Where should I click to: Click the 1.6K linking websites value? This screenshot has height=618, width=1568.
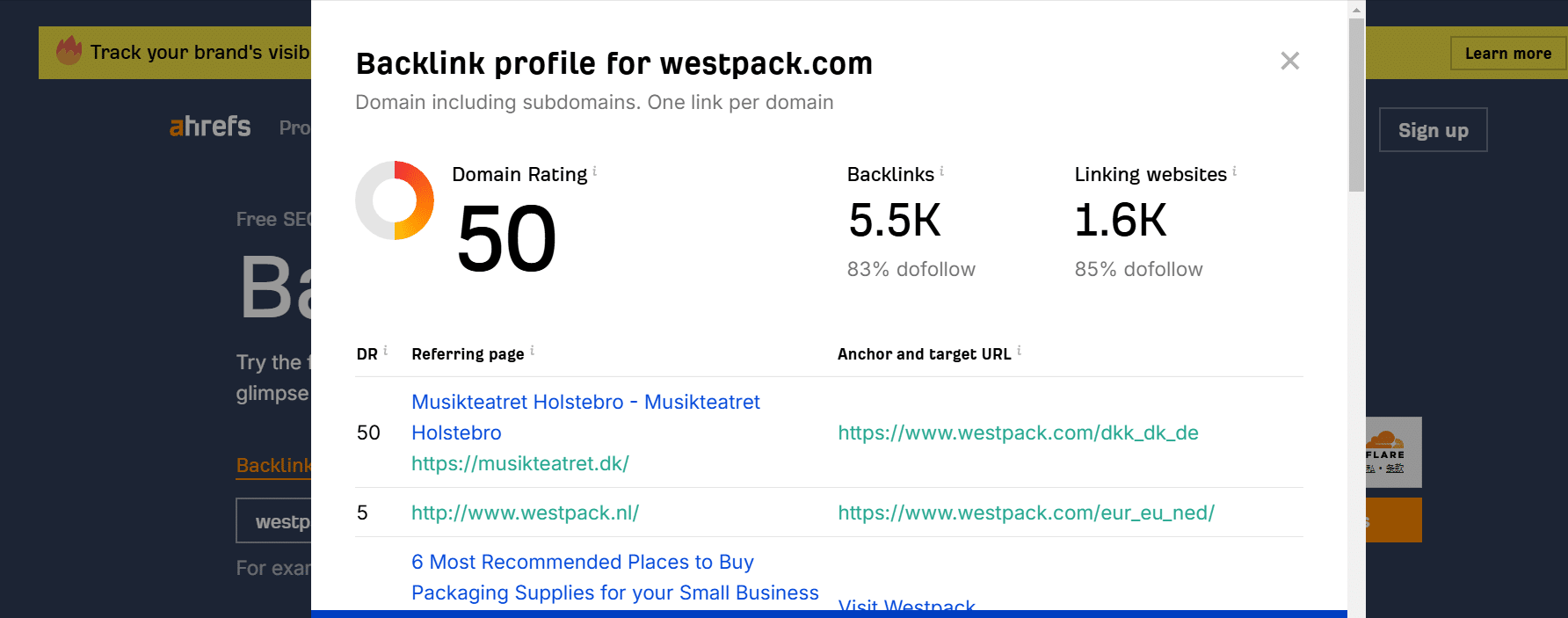tap(1121, 220)
